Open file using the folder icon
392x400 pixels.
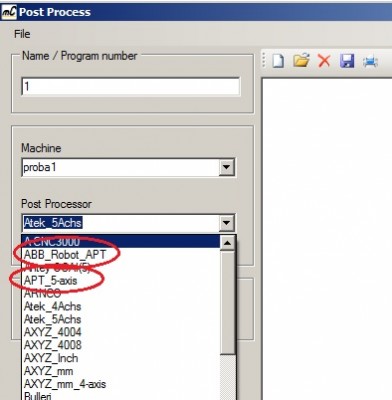(301, 61)
